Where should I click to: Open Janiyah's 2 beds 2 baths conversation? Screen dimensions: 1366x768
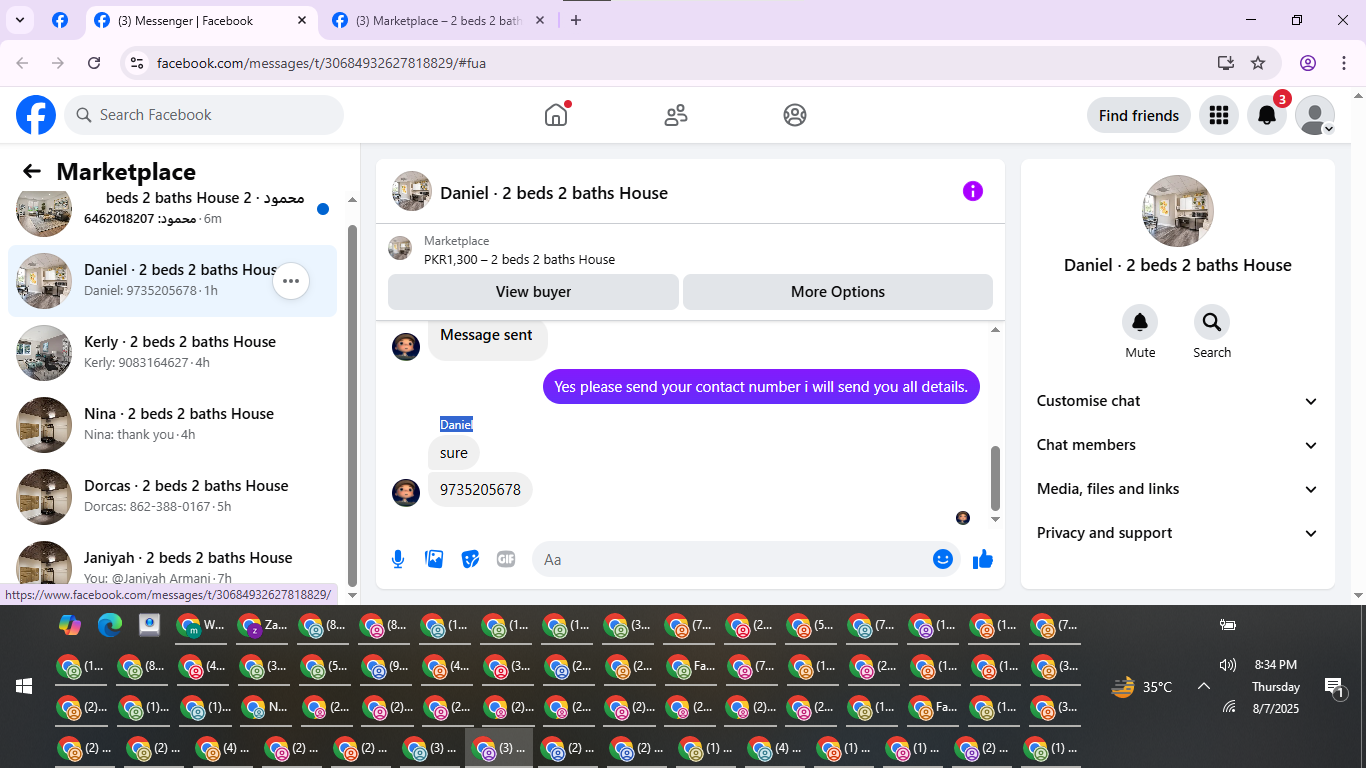(x=172, y=564)
